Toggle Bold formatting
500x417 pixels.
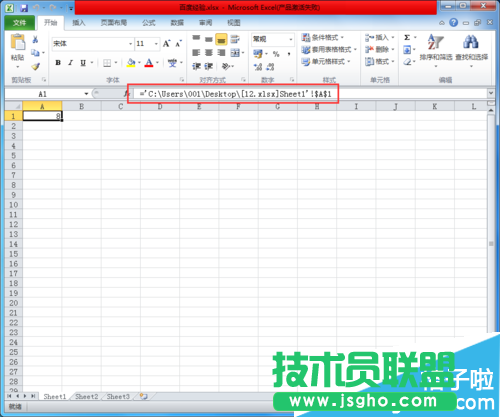(x=58, y=63)
